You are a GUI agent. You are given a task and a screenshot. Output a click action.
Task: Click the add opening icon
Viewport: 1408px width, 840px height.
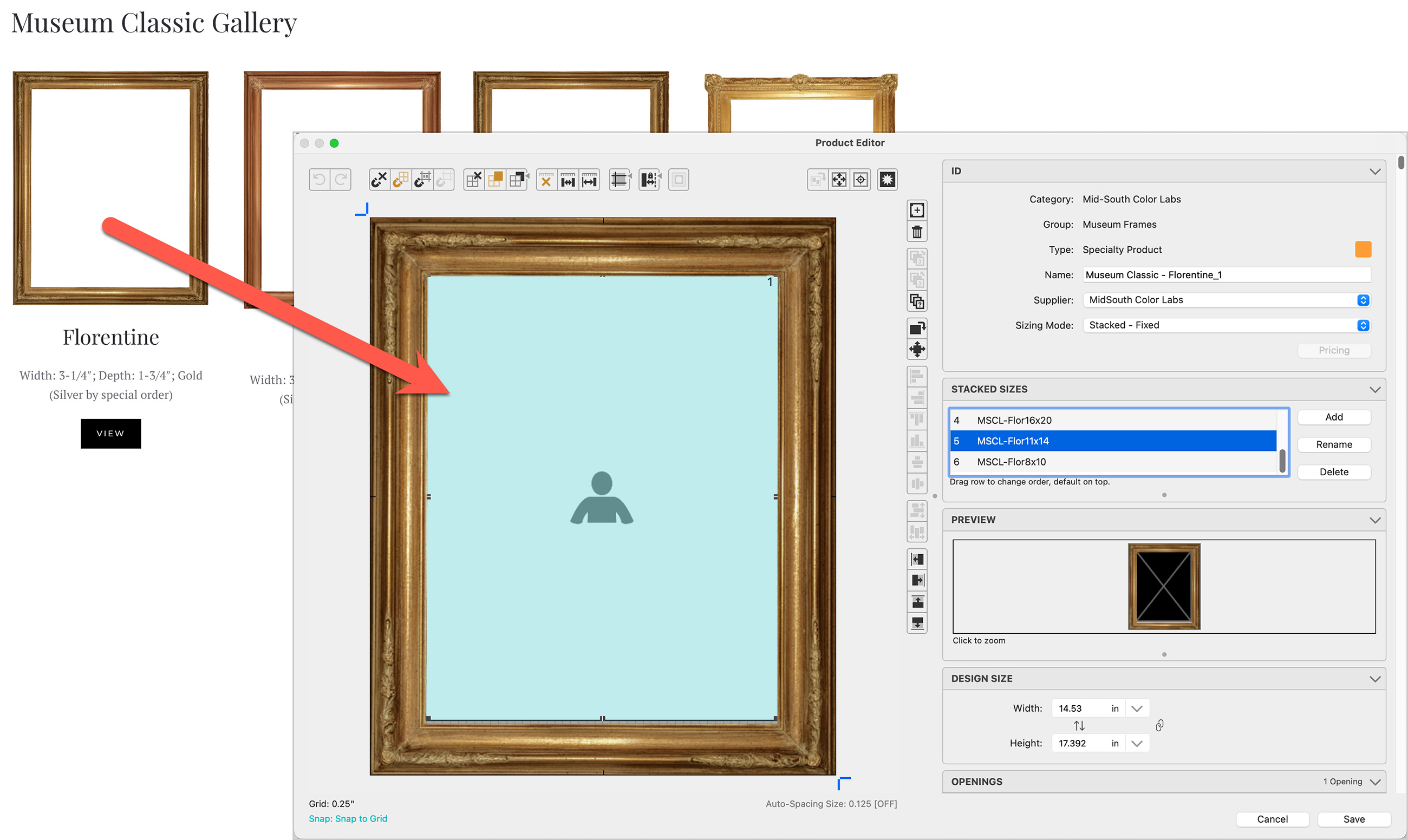(x=917, y=210)
